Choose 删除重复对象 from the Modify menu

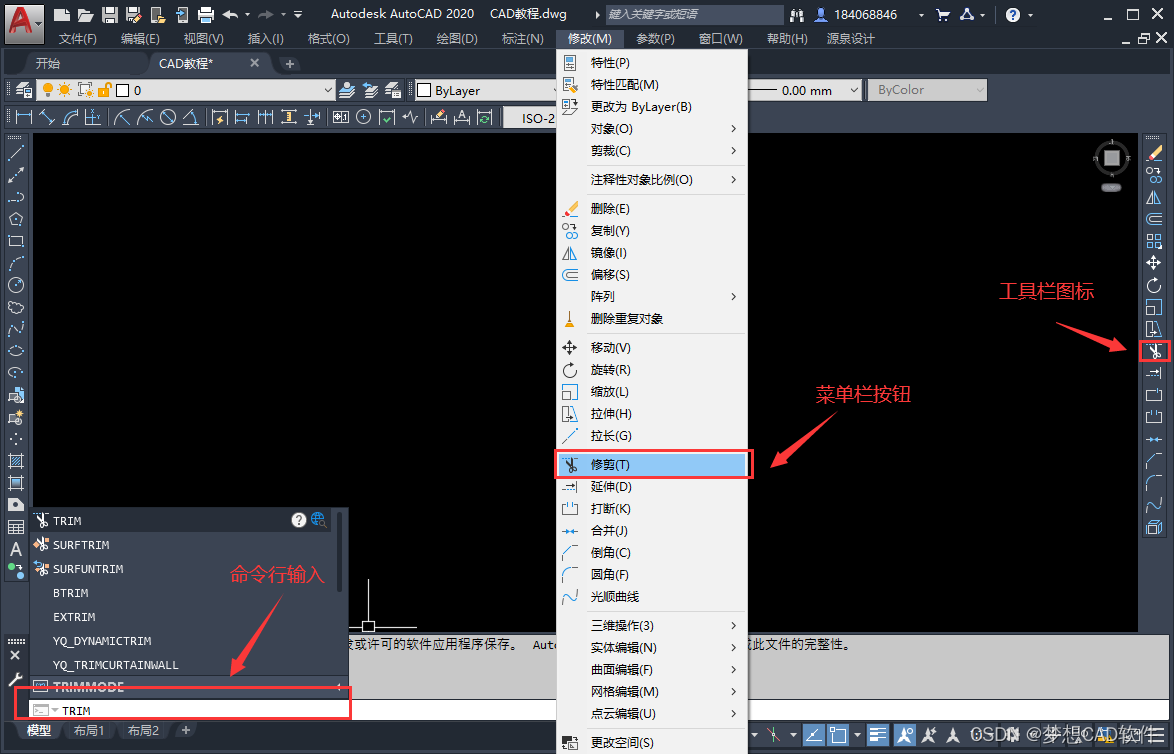tap(651, 319)
